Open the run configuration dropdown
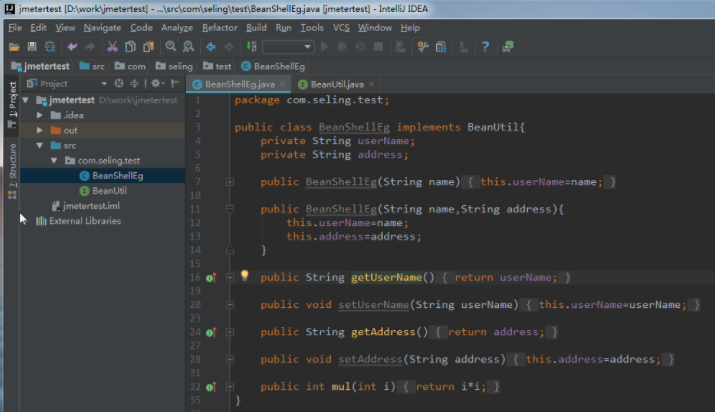This screenshot has height=412, width=715. tap(288, 47)
